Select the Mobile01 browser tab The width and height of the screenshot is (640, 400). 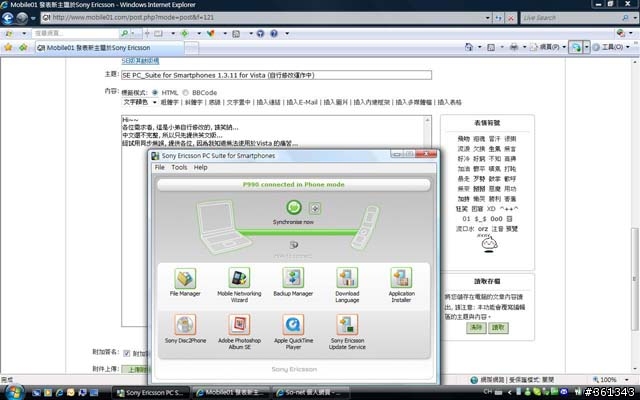tap(109, 48)
